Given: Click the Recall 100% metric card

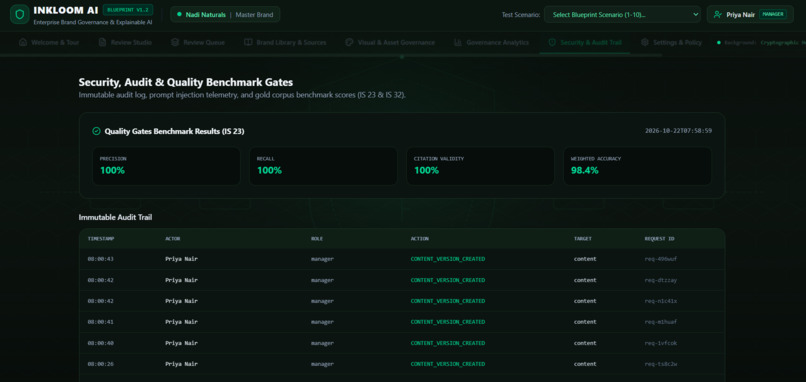Looking at the screenshot, I should tap(323, 166).
